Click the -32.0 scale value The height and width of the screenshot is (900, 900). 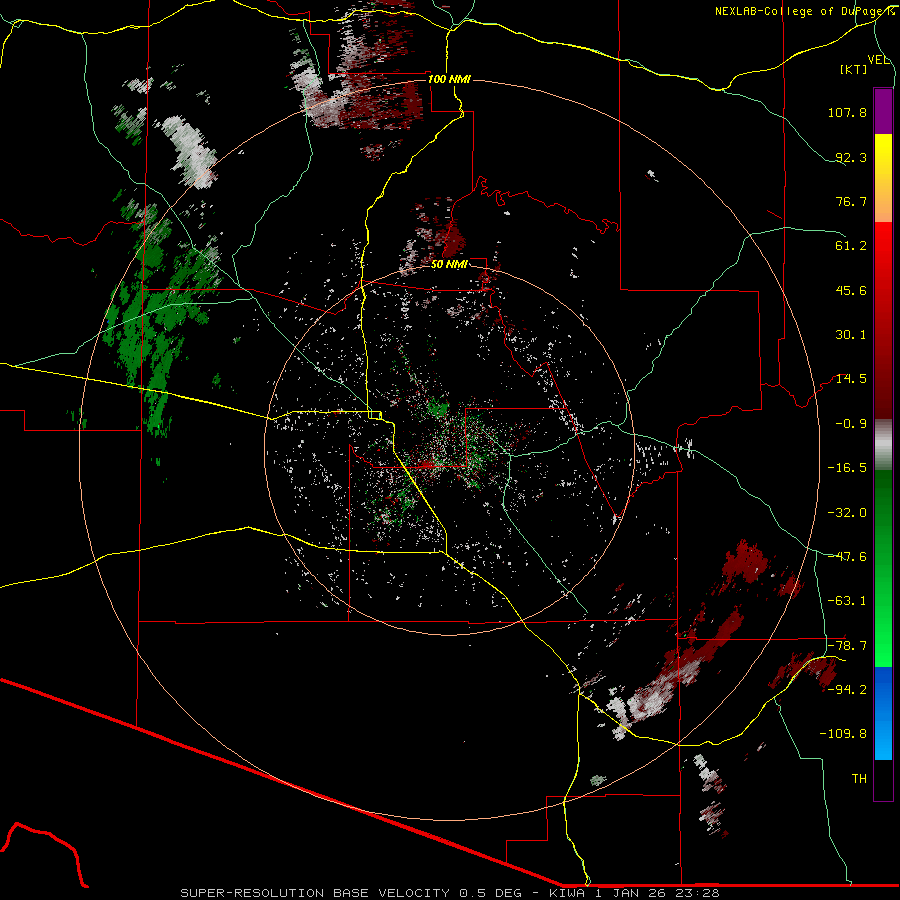[x=847, y=513]
